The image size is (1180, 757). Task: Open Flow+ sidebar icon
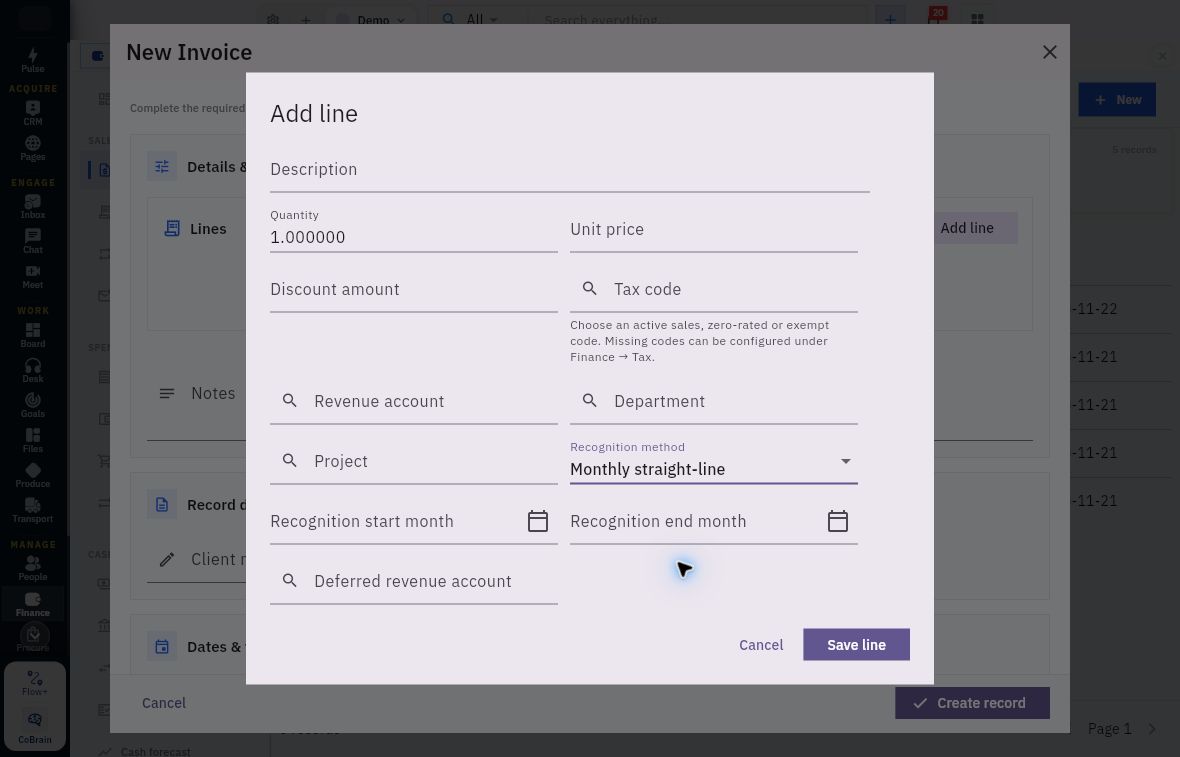point(35,683)
